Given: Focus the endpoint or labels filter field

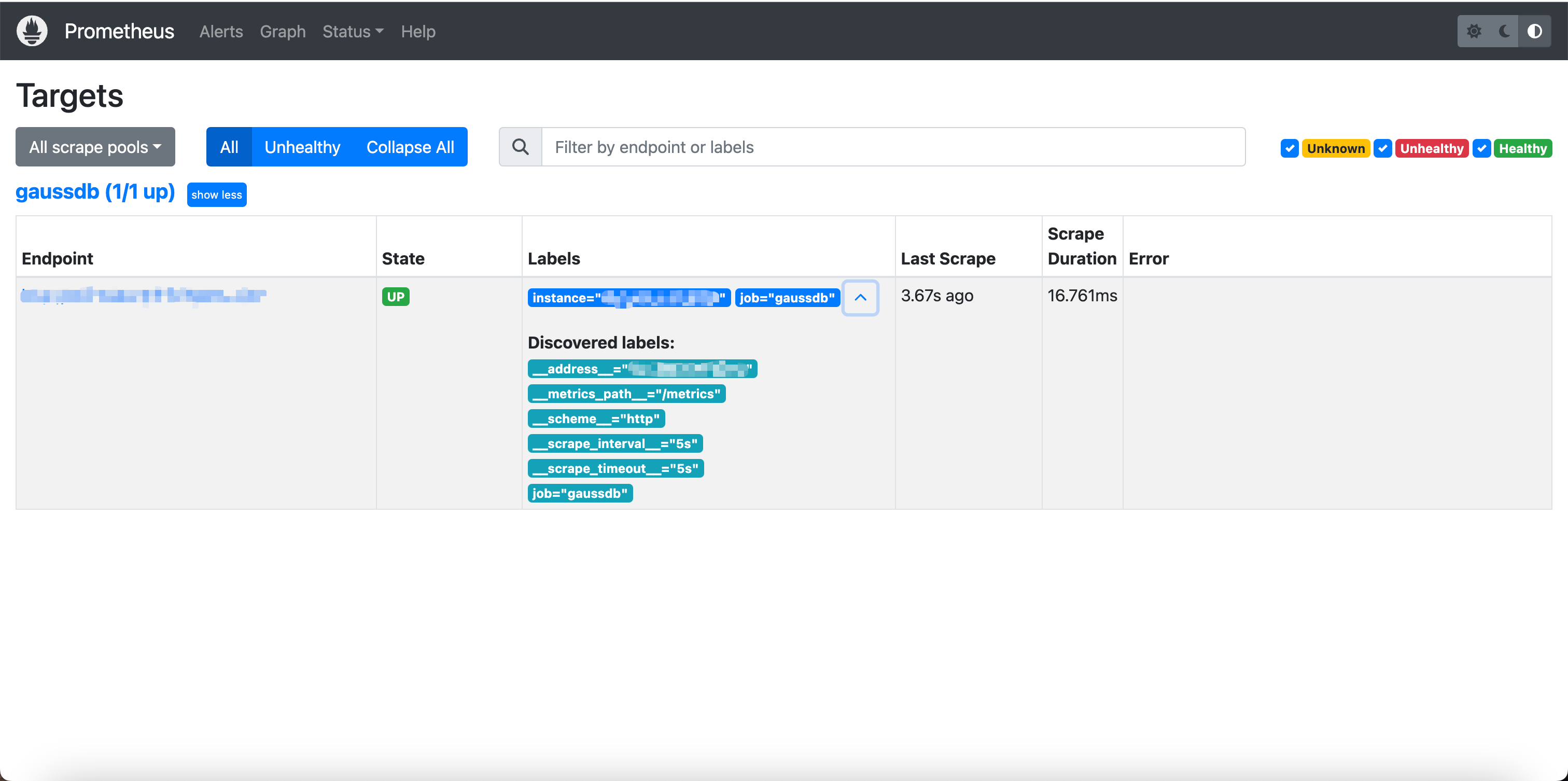Looking at the screenshot, I should click(892, 147).
